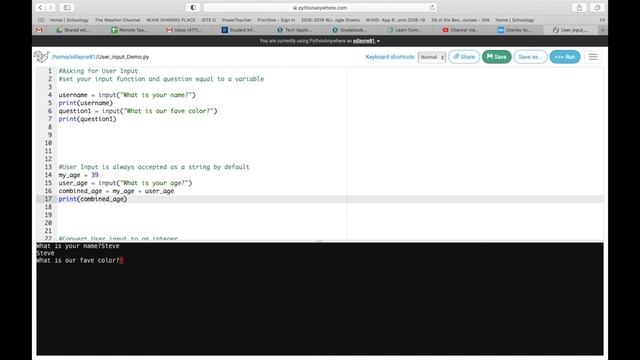
Task: Open the Keyboard shortcuts link
Action: (x=390, y=57)
